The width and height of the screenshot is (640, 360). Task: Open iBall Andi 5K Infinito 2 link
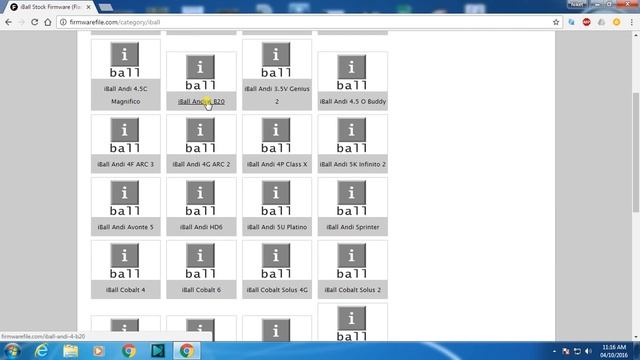click(x=353, y=164)
